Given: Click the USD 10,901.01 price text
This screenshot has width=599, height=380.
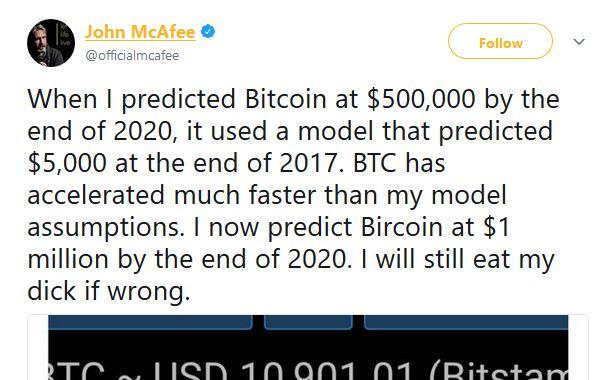Looking at the screenshot, I should 283,371.
